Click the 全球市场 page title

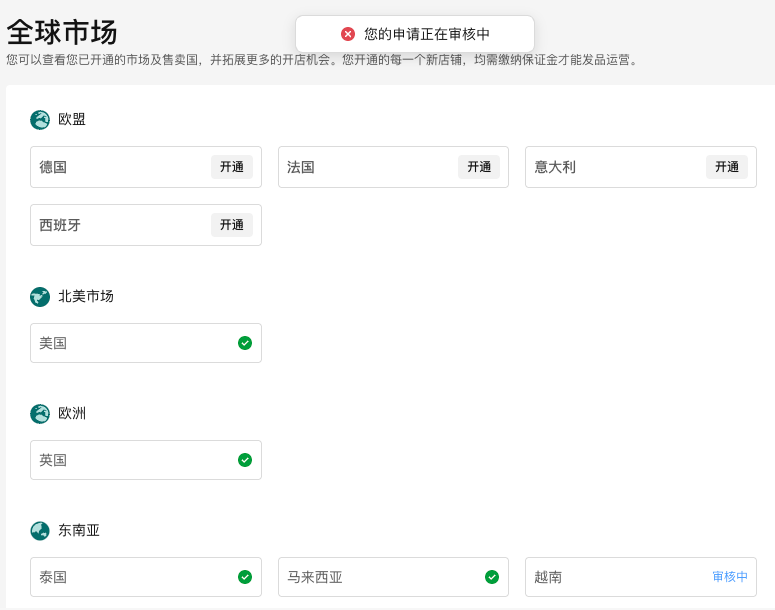tap(62, 32)
